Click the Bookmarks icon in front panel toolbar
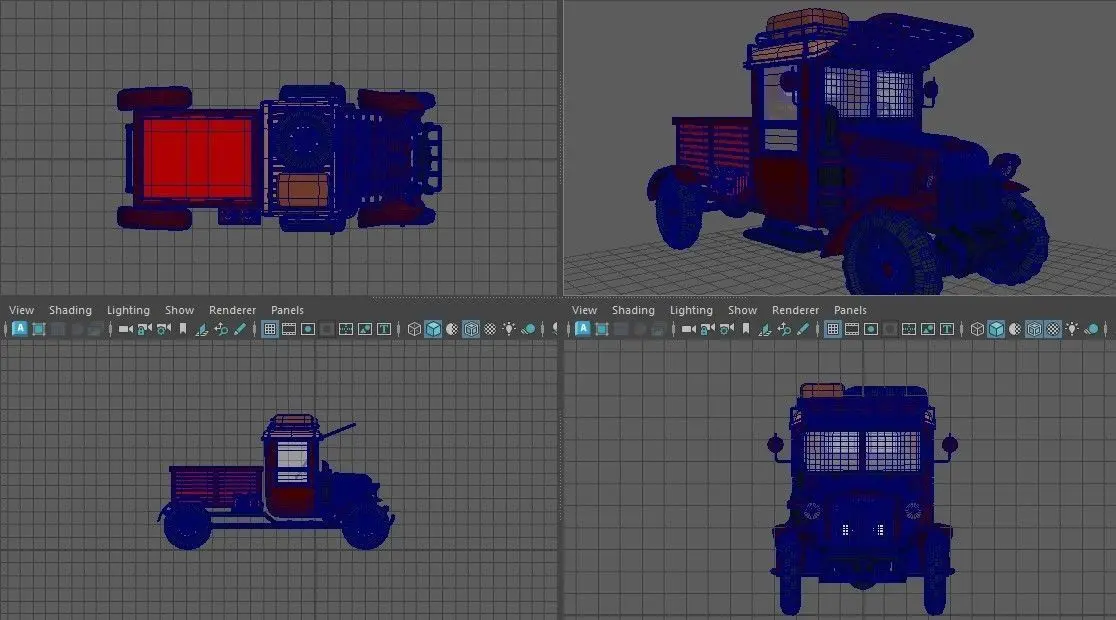The height and width of the screenshot is (620, 1116). click(746, 329)
